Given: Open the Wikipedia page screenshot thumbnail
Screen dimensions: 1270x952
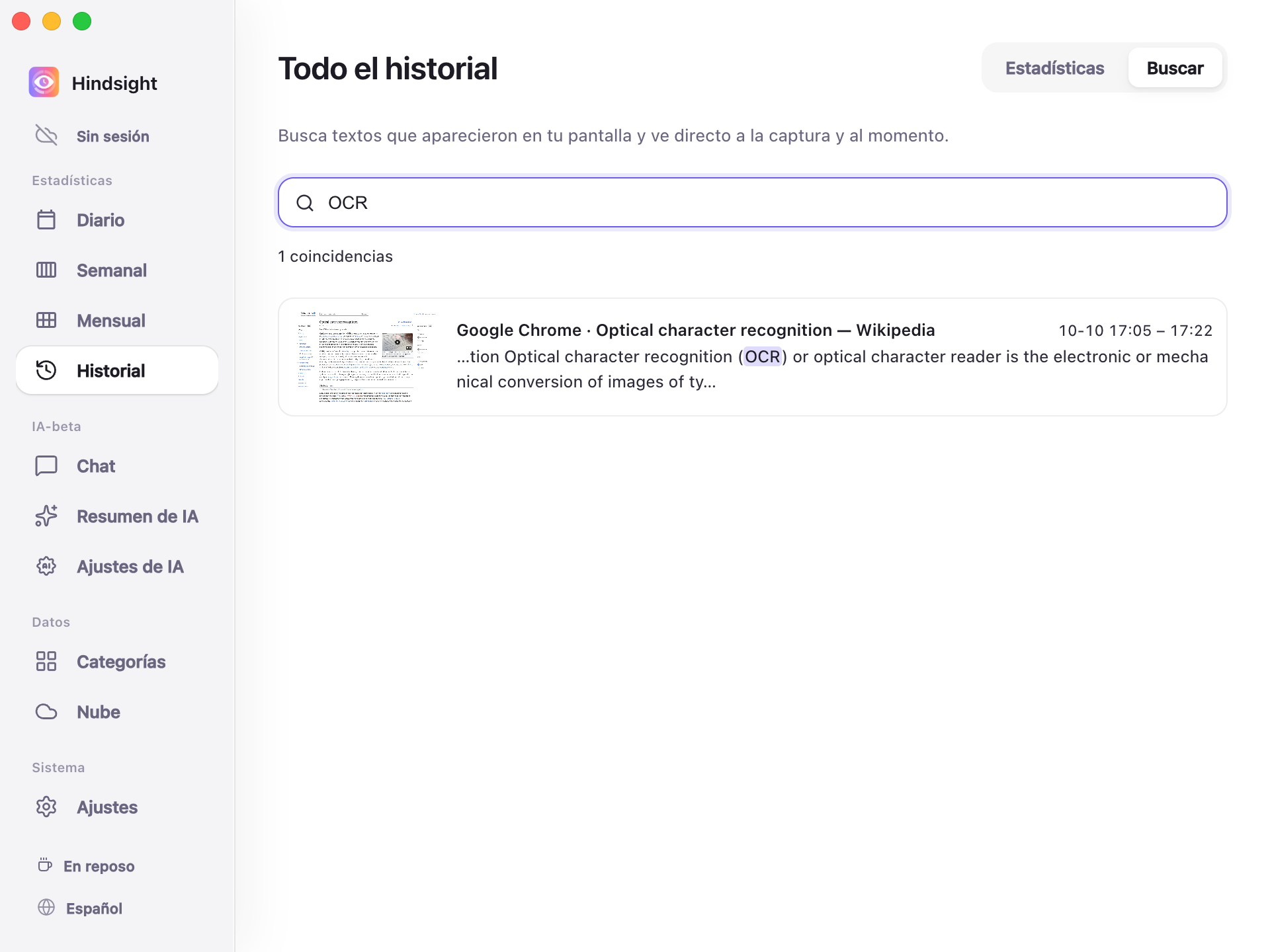Looking at the screenshot, I should 367,357.
